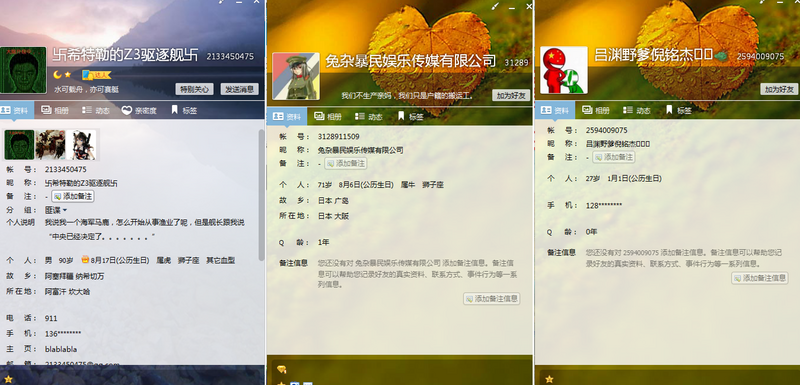Open 标签 tab in middle profile window
The height and width of the screenshot is (385, 800).
click(411, 116)
